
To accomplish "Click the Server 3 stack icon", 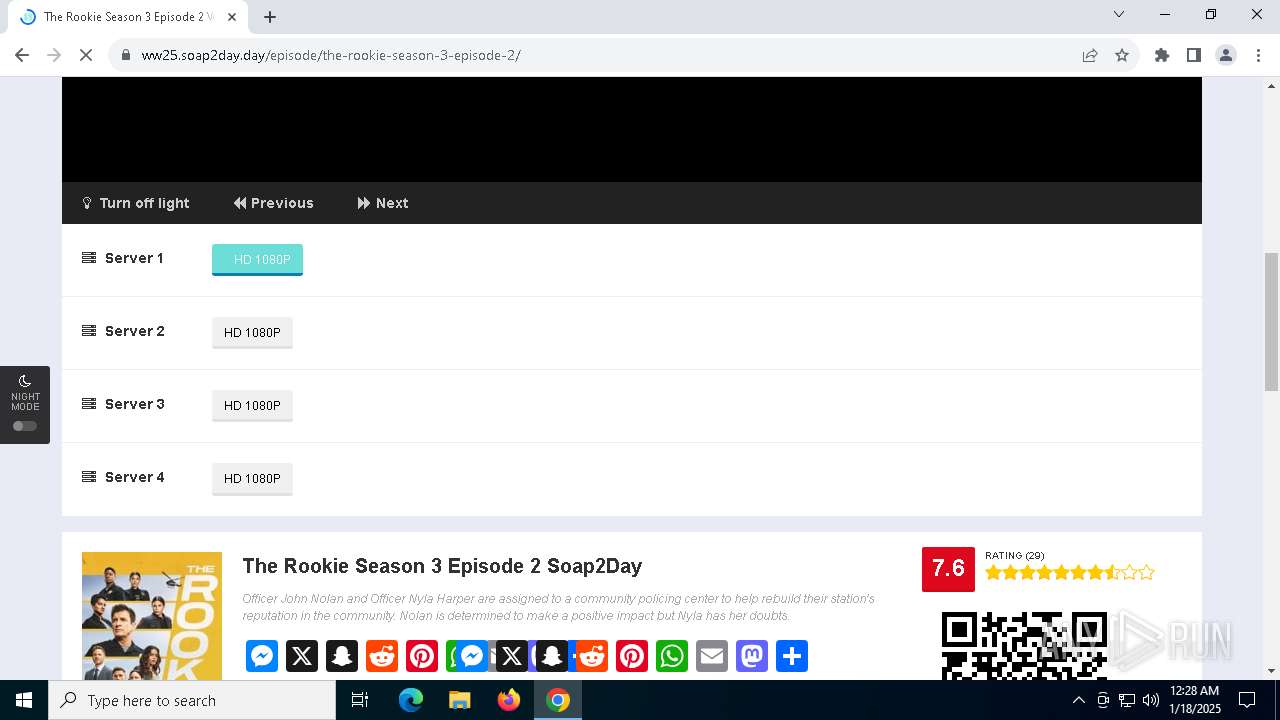I will 89,404.
